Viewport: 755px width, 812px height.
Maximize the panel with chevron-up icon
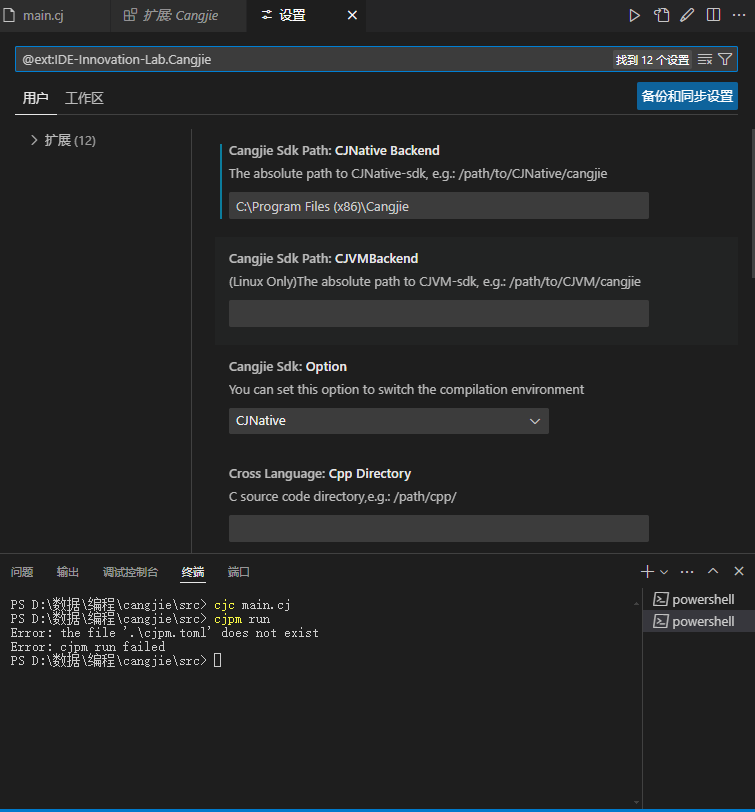coord(713,571)
